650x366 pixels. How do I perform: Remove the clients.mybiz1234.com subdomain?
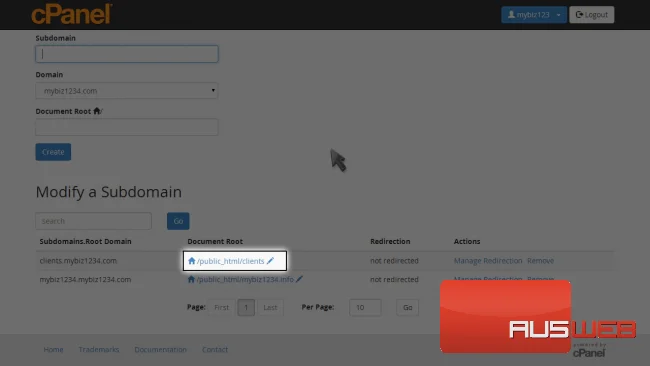pyautogui.click(x=540, y=261)
